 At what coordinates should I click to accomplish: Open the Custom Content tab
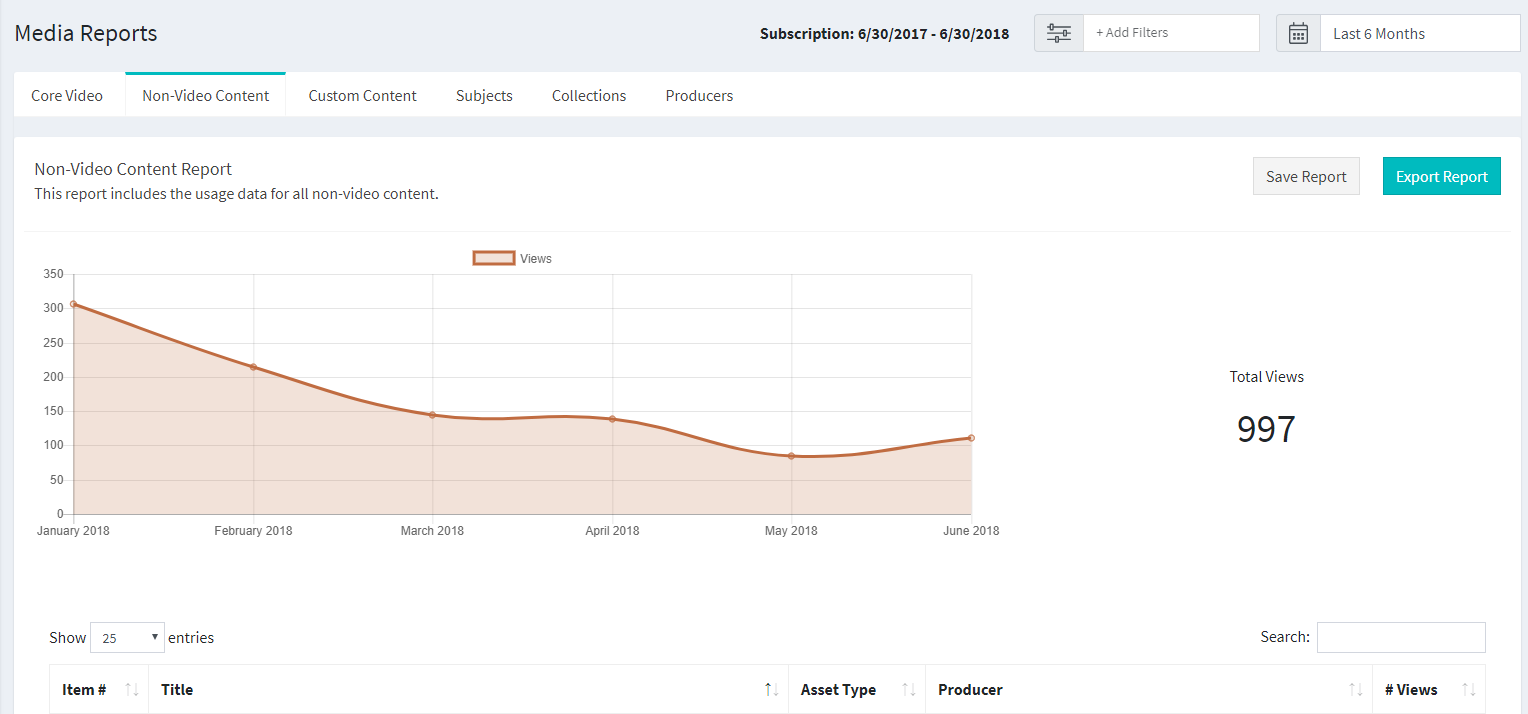[x=363, y=96]
